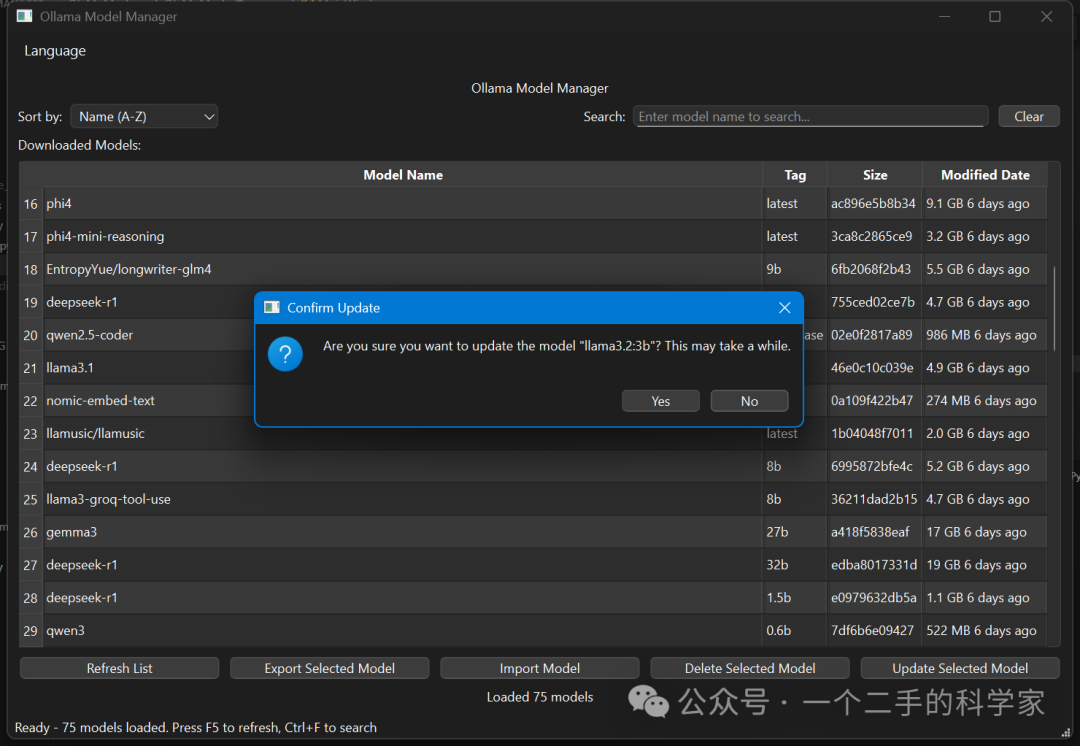Click the table vertical scrollbar
Viewport: 1080px width, 746px height.
tap(1054, 309)
